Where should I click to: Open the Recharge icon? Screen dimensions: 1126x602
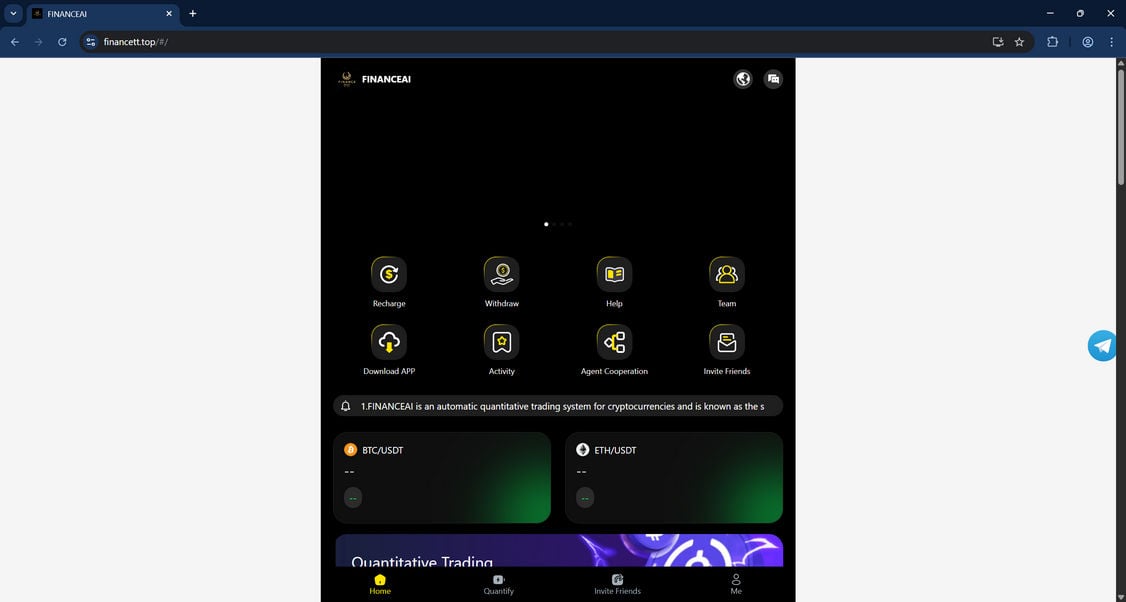388,274
